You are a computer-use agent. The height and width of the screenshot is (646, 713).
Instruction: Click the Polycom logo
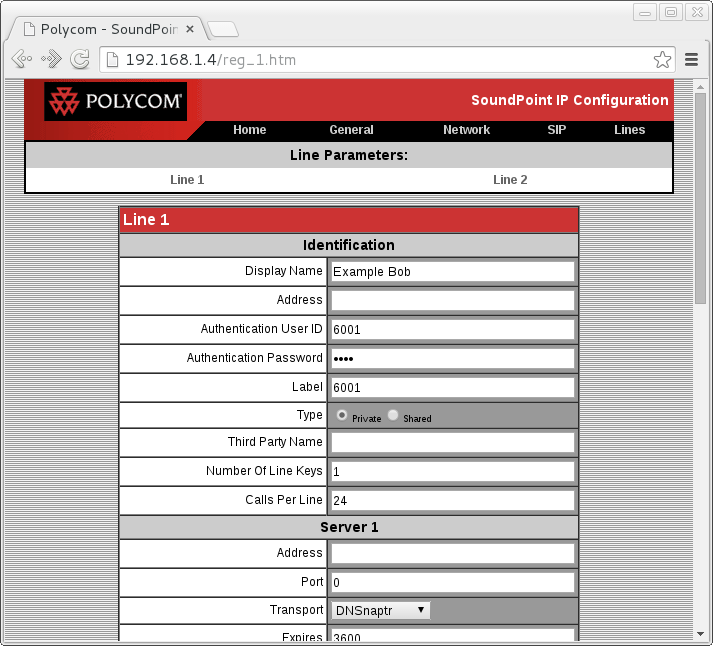pos(115,101)
